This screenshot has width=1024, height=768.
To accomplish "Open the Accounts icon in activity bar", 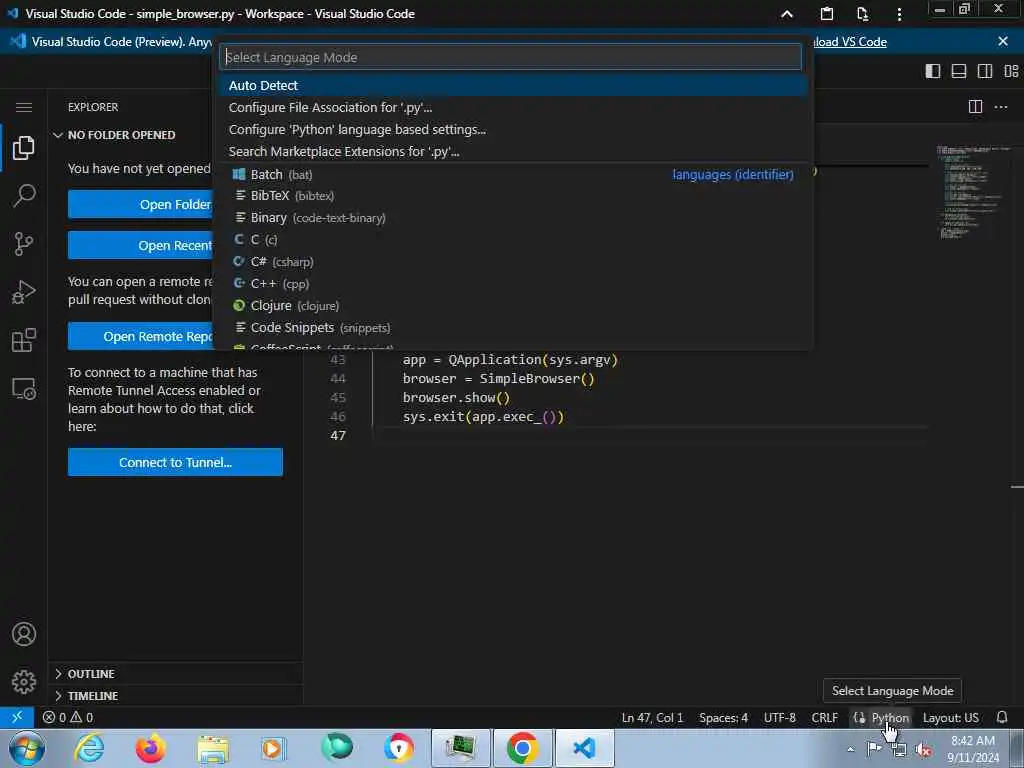I will click(24, 634).
